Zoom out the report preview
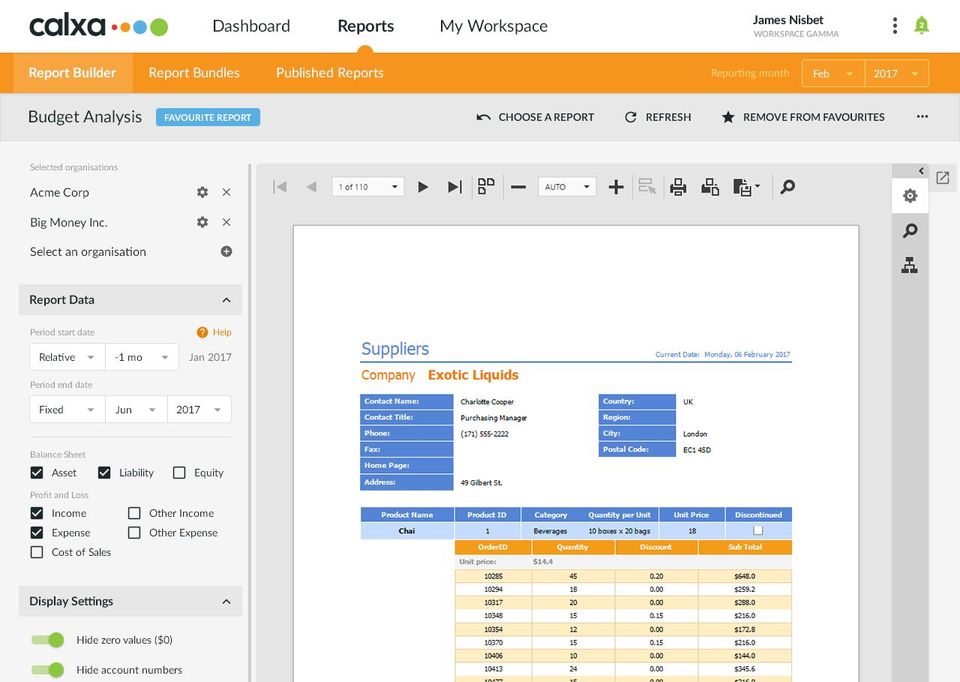960x682 pixels. (x=519, y=187)
